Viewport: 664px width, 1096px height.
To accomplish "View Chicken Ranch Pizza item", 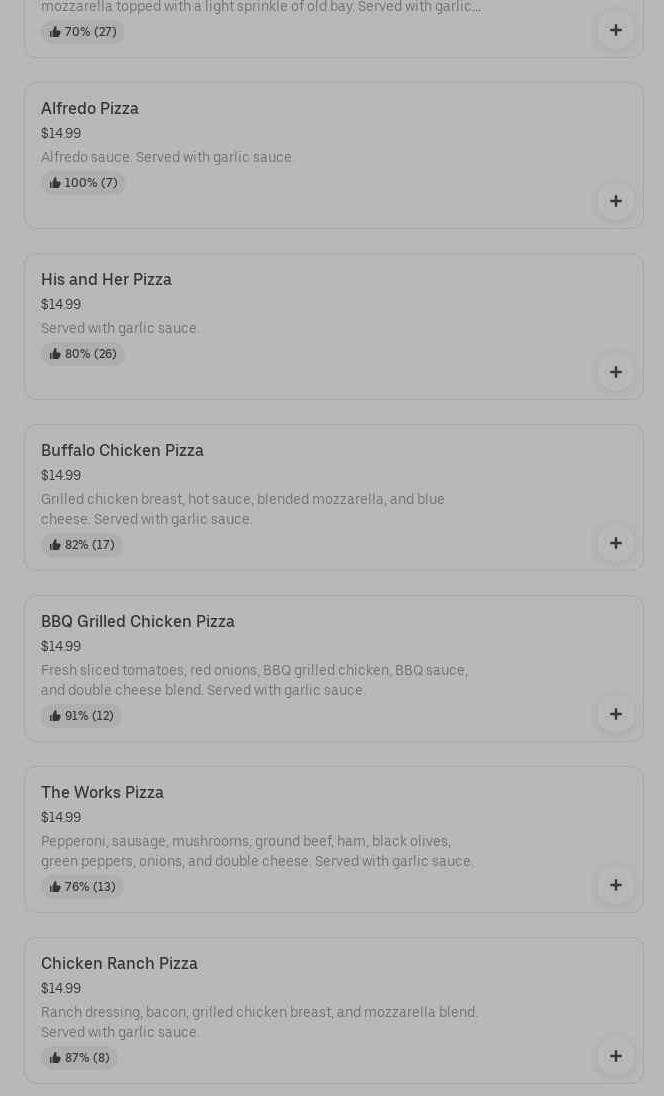I will point(119,963).
